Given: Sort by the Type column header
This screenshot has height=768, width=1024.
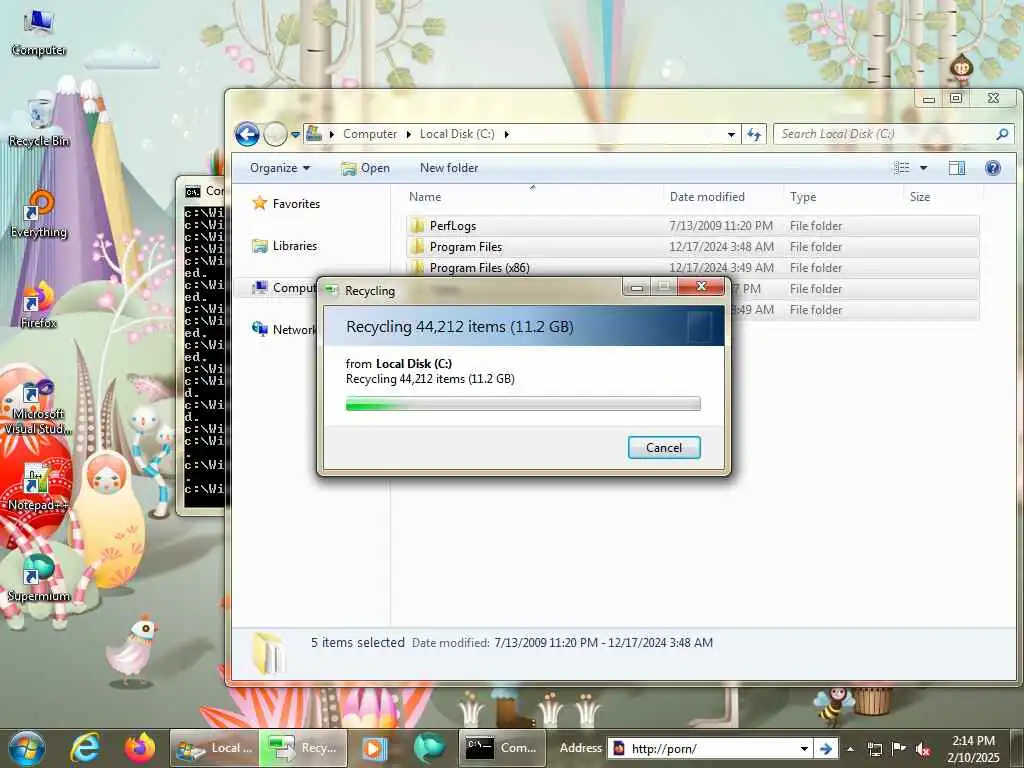Looking at the screenshot, I should (x=844, y=197).
